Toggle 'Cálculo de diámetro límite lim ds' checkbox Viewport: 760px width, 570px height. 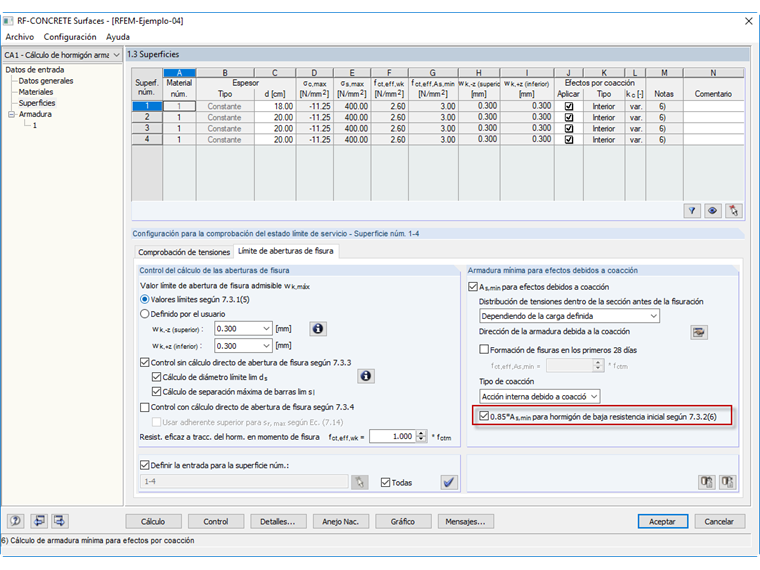coord(156,377)
